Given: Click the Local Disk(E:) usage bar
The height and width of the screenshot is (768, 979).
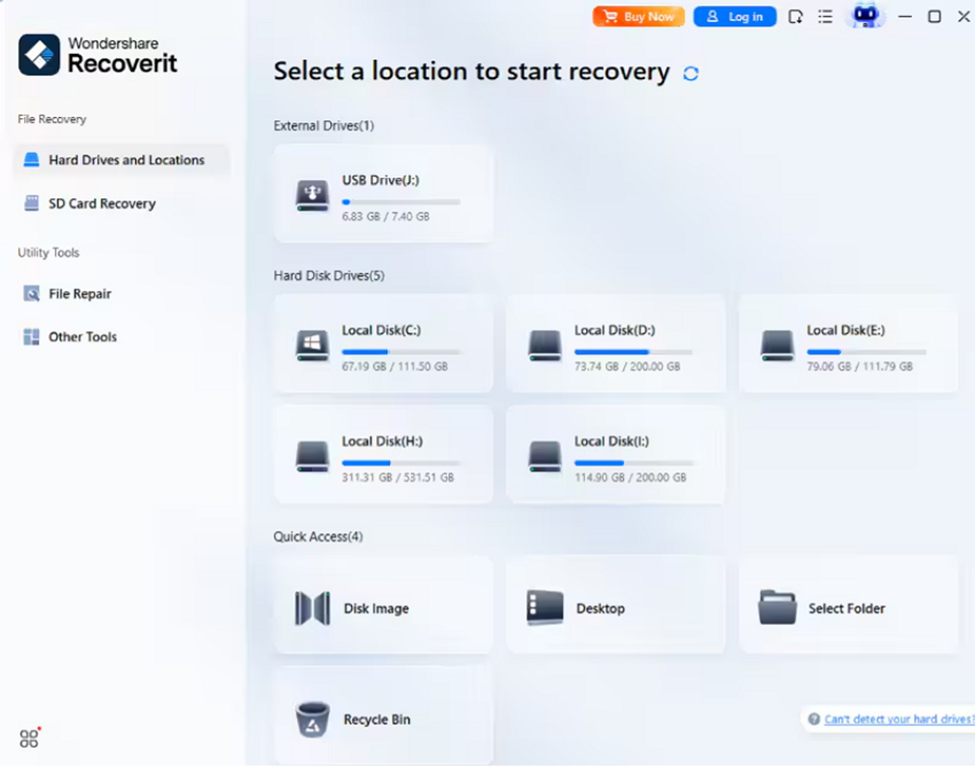Looking at the screenshot, I should coord(868,353).
